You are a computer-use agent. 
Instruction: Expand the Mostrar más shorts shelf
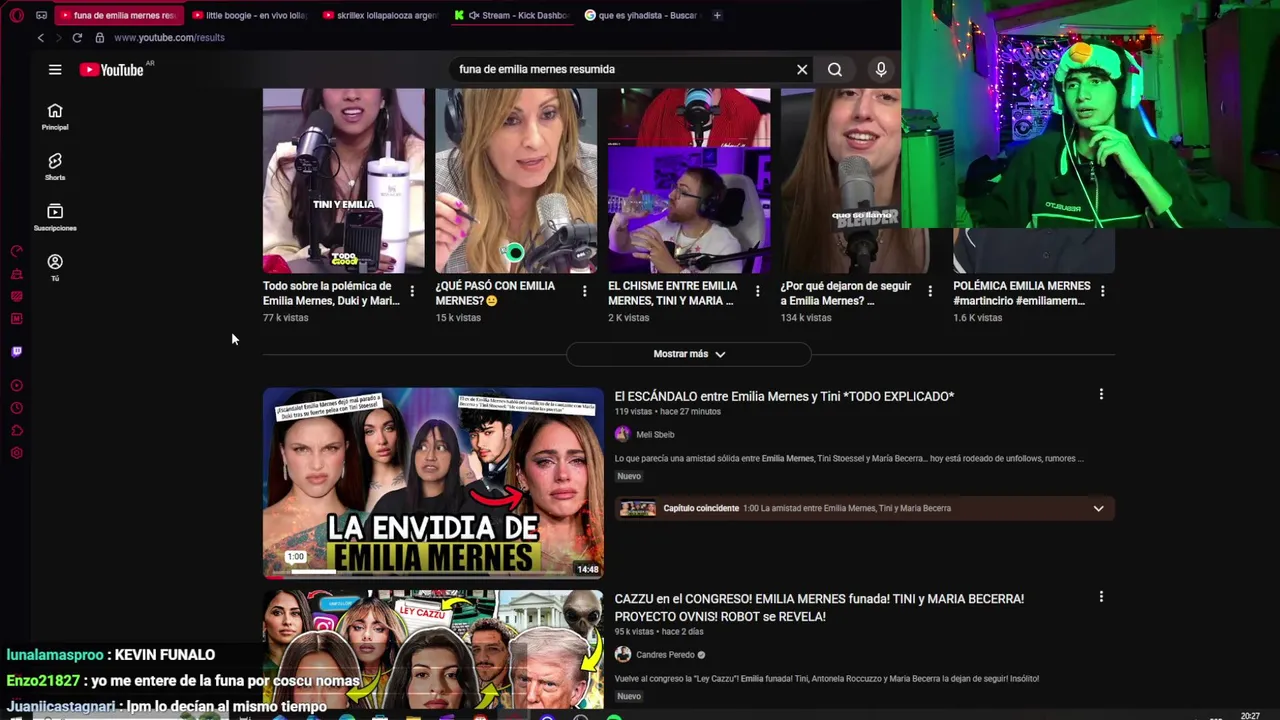(x=689, y=354)
